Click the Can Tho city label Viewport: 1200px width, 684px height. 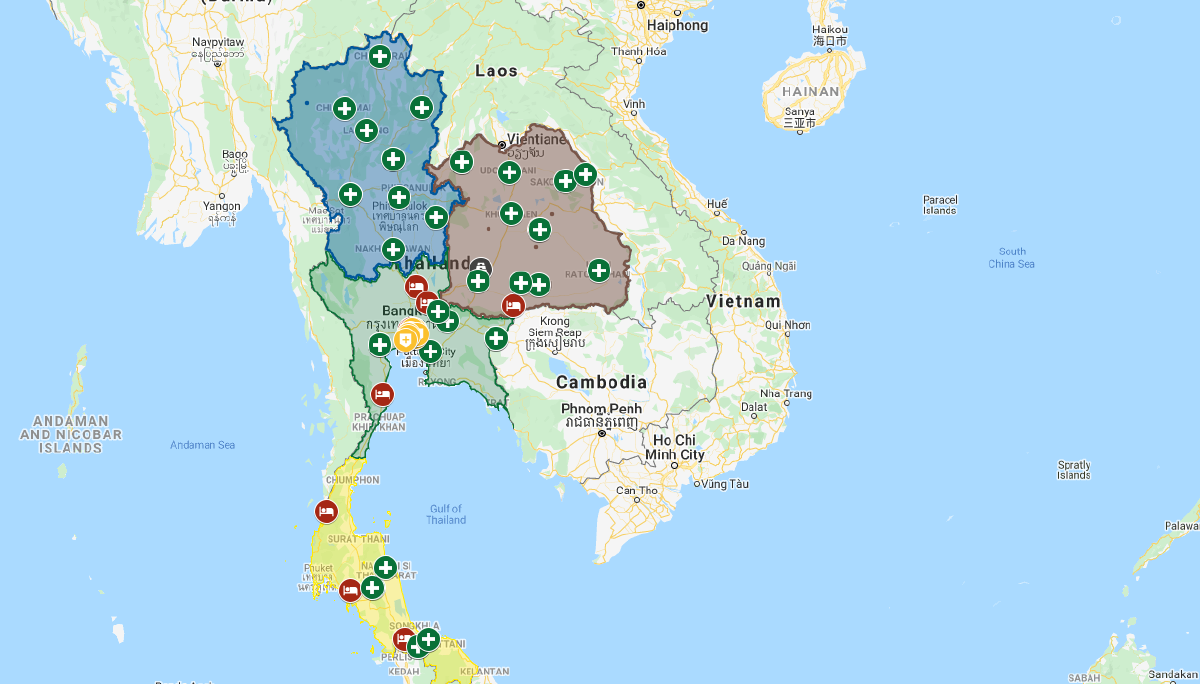(x=638, y=490)
